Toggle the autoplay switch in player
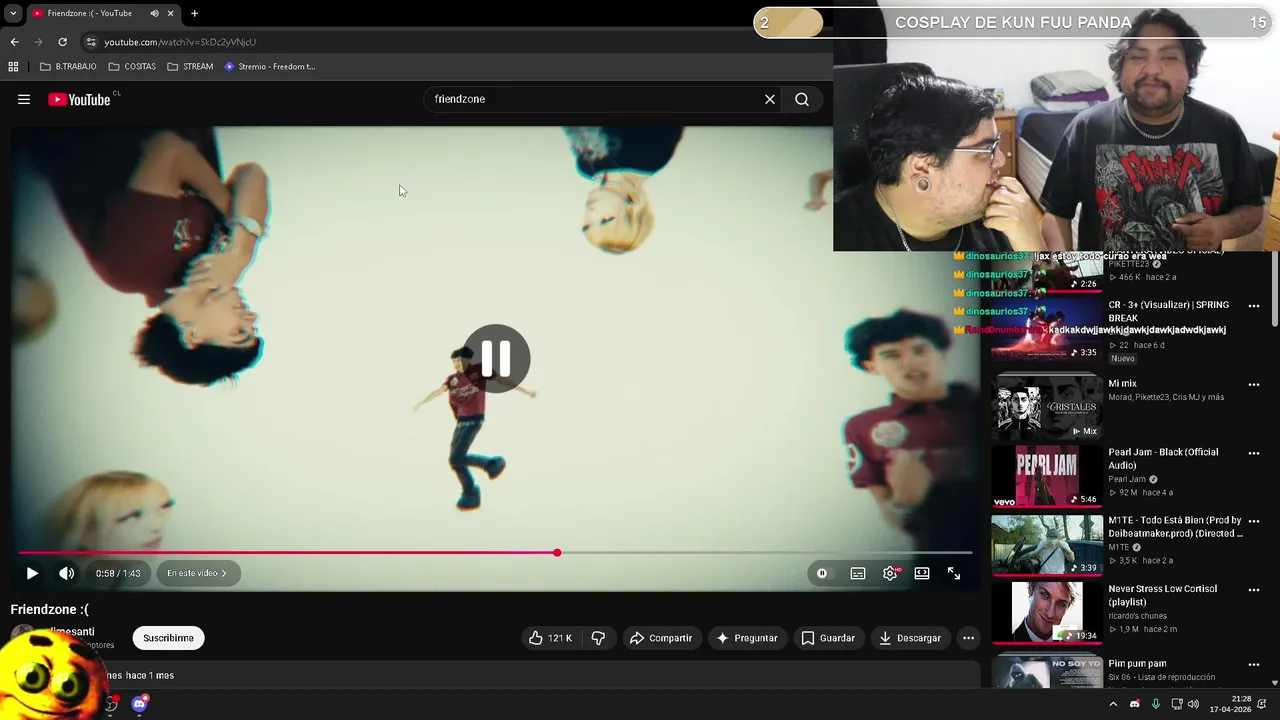 coord(822,573)
